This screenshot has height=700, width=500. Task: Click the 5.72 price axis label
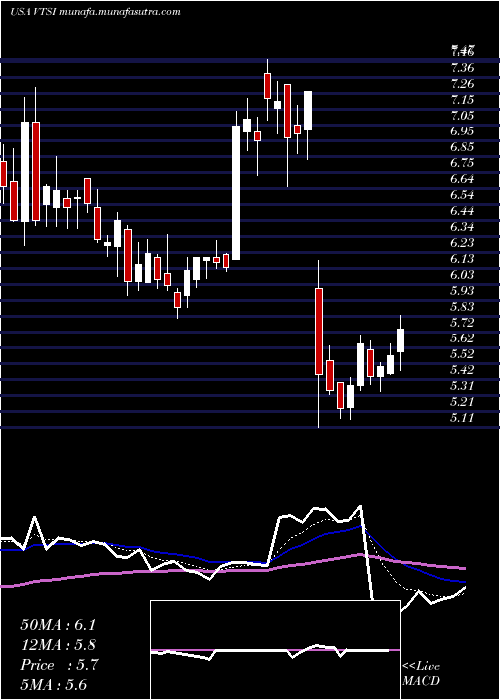(462, 322)
